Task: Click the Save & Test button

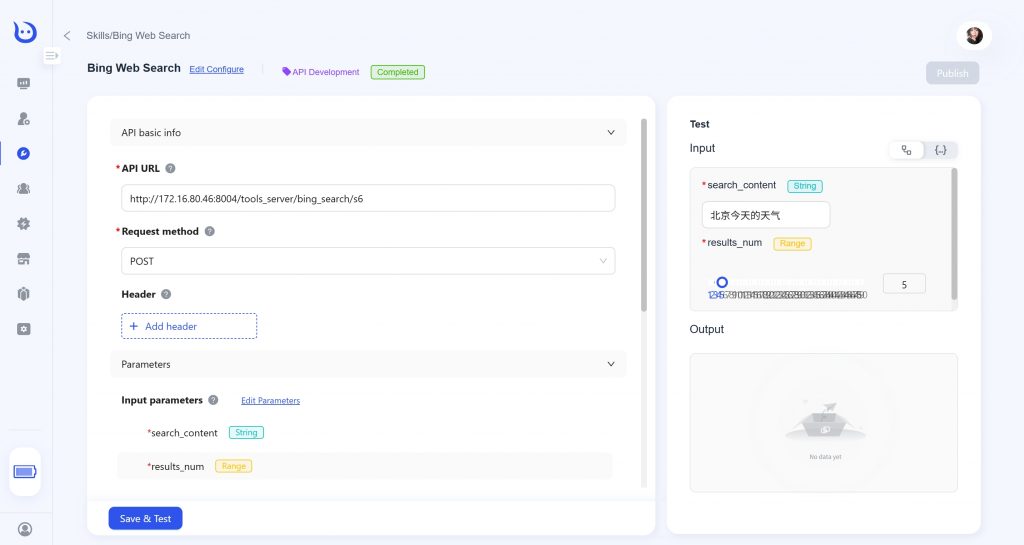Action: click(x=145, y=518)
